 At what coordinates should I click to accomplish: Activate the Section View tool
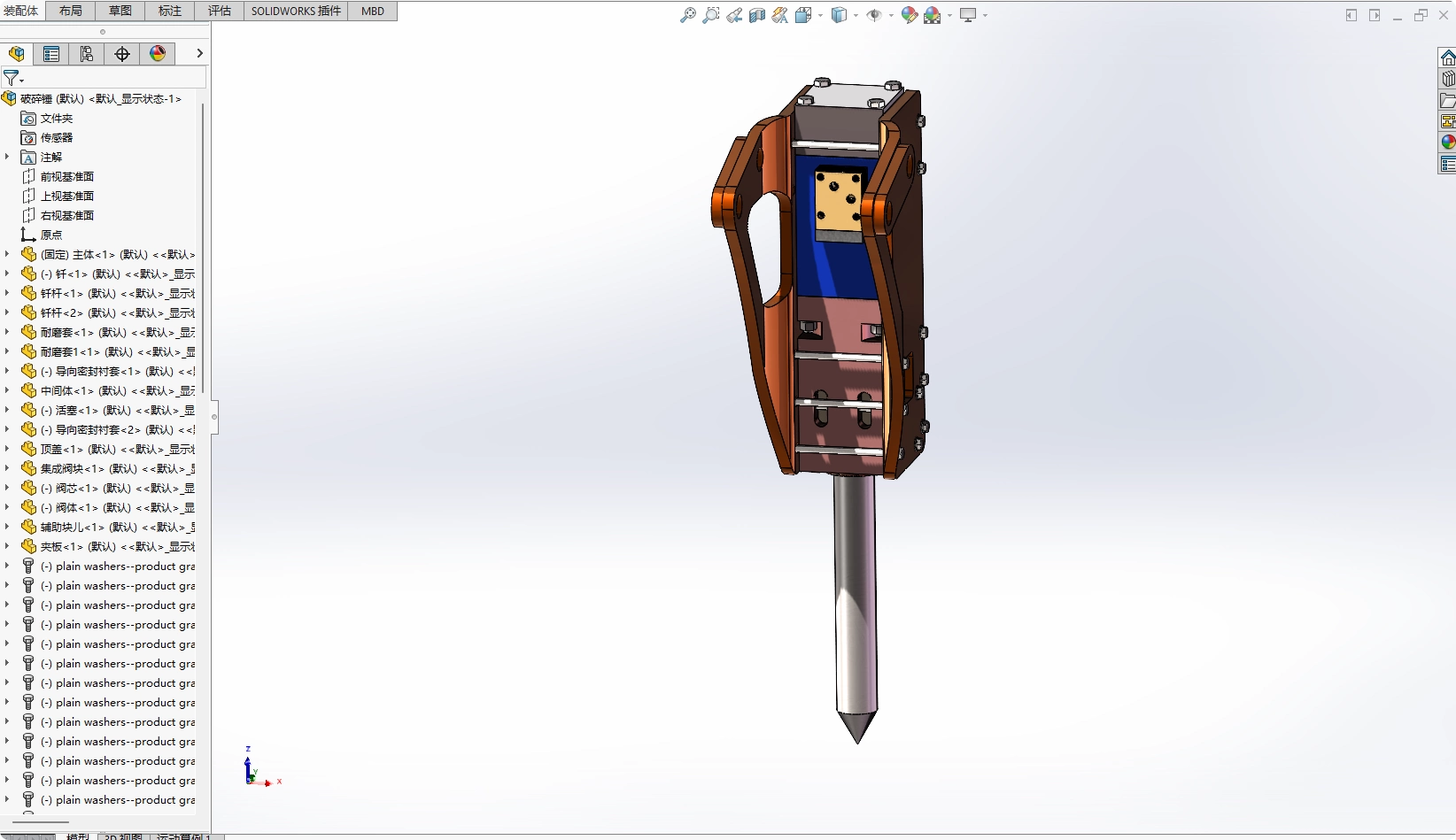(757, 15)
